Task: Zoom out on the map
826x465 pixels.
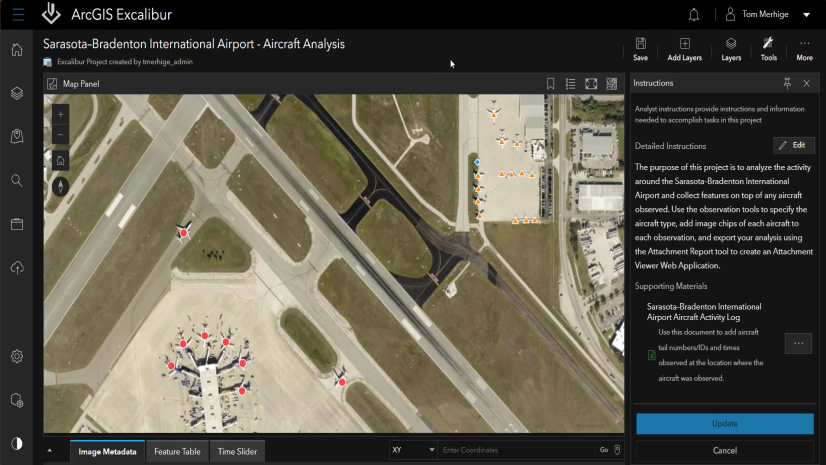Action: (x=61, y=135)
